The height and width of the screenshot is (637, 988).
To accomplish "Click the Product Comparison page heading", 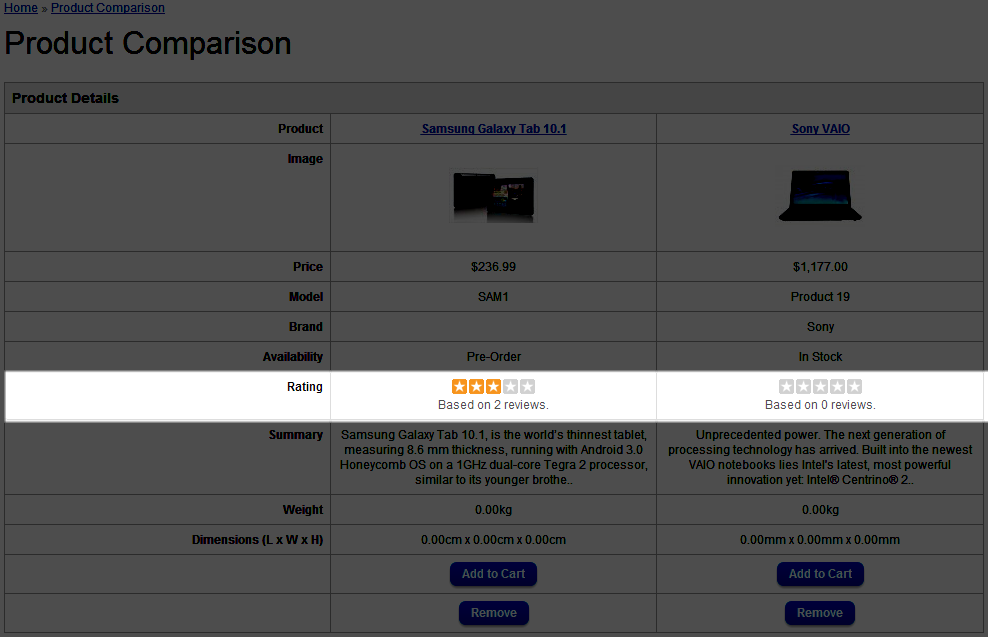I will (147, 43).
